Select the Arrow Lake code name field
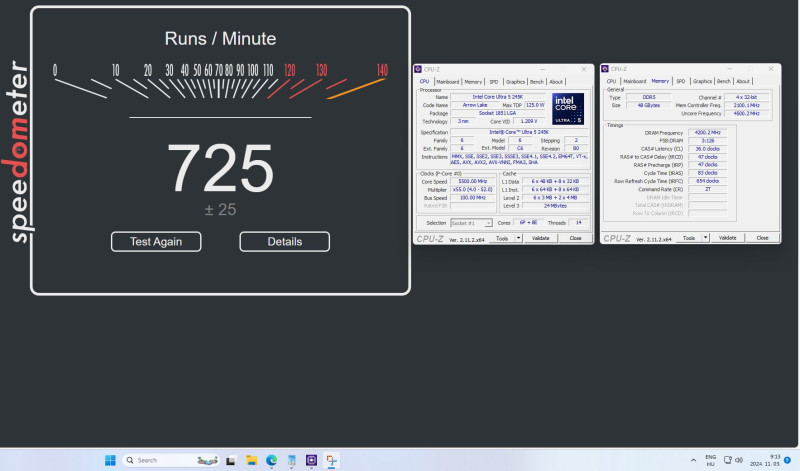 (x=474, y=105)
